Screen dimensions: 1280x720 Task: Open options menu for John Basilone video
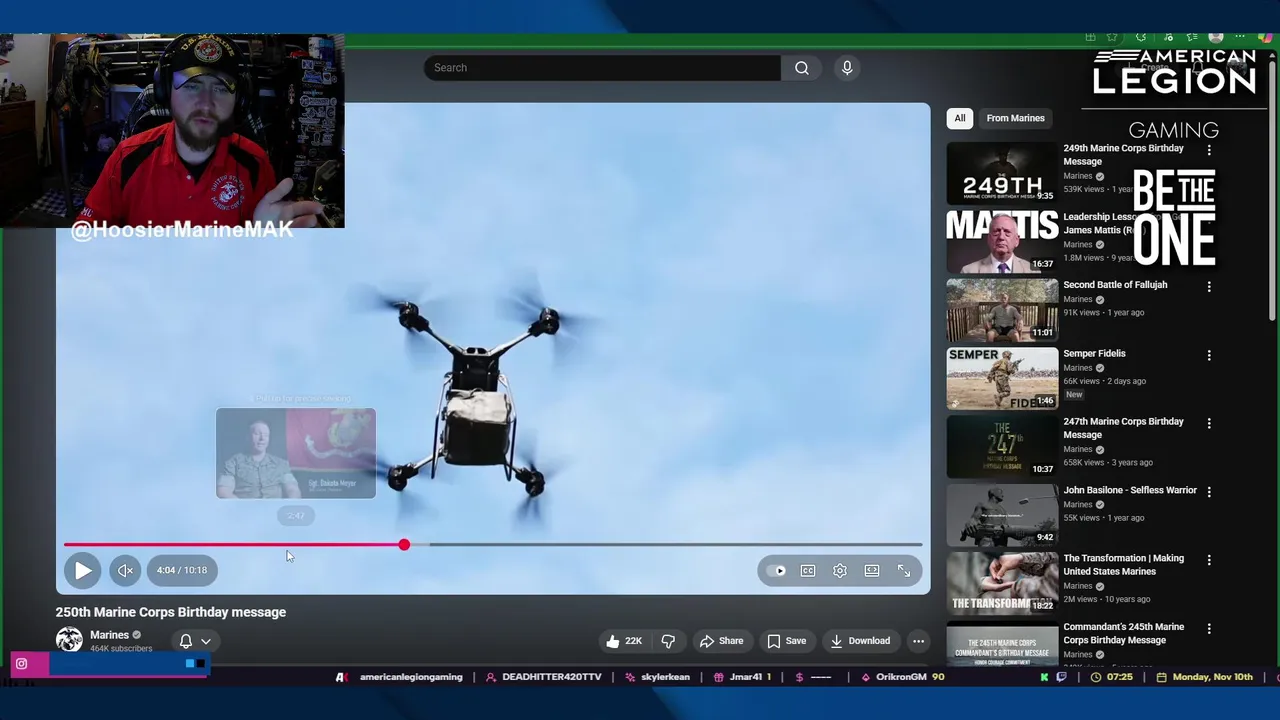(1209, 492)
